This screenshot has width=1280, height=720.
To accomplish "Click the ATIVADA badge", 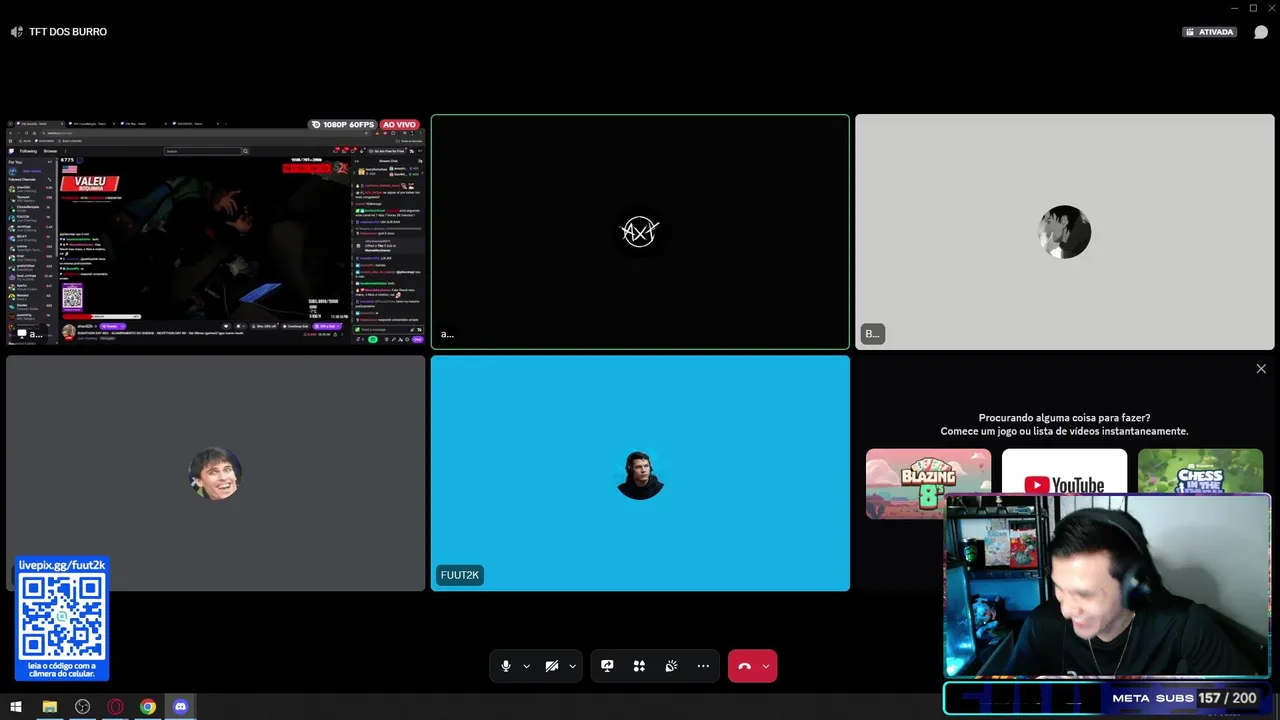I will pyautogui.click(x=1210, y=32).
